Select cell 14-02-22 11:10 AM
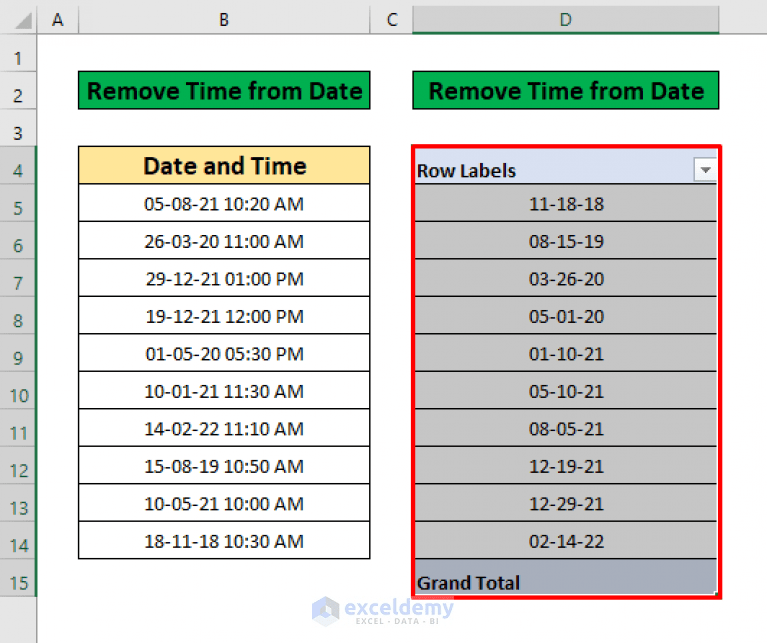Screen dimensions: 767x643 pos(224,428)
